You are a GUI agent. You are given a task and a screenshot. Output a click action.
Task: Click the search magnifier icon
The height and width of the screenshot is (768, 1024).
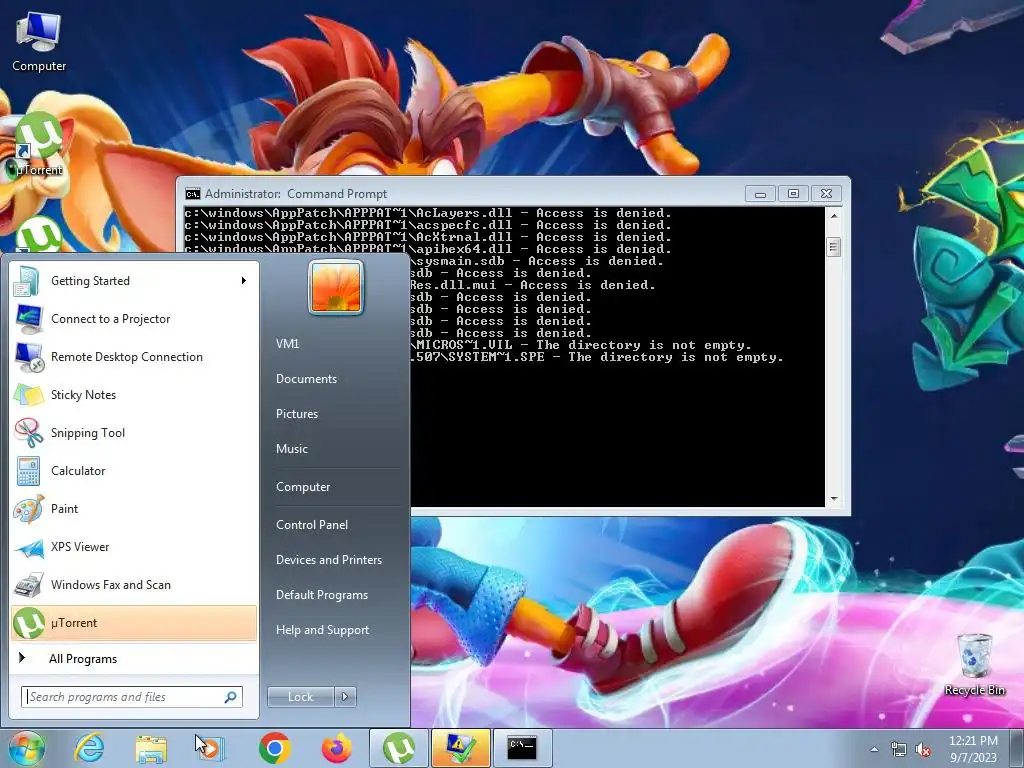pos(231,697)
